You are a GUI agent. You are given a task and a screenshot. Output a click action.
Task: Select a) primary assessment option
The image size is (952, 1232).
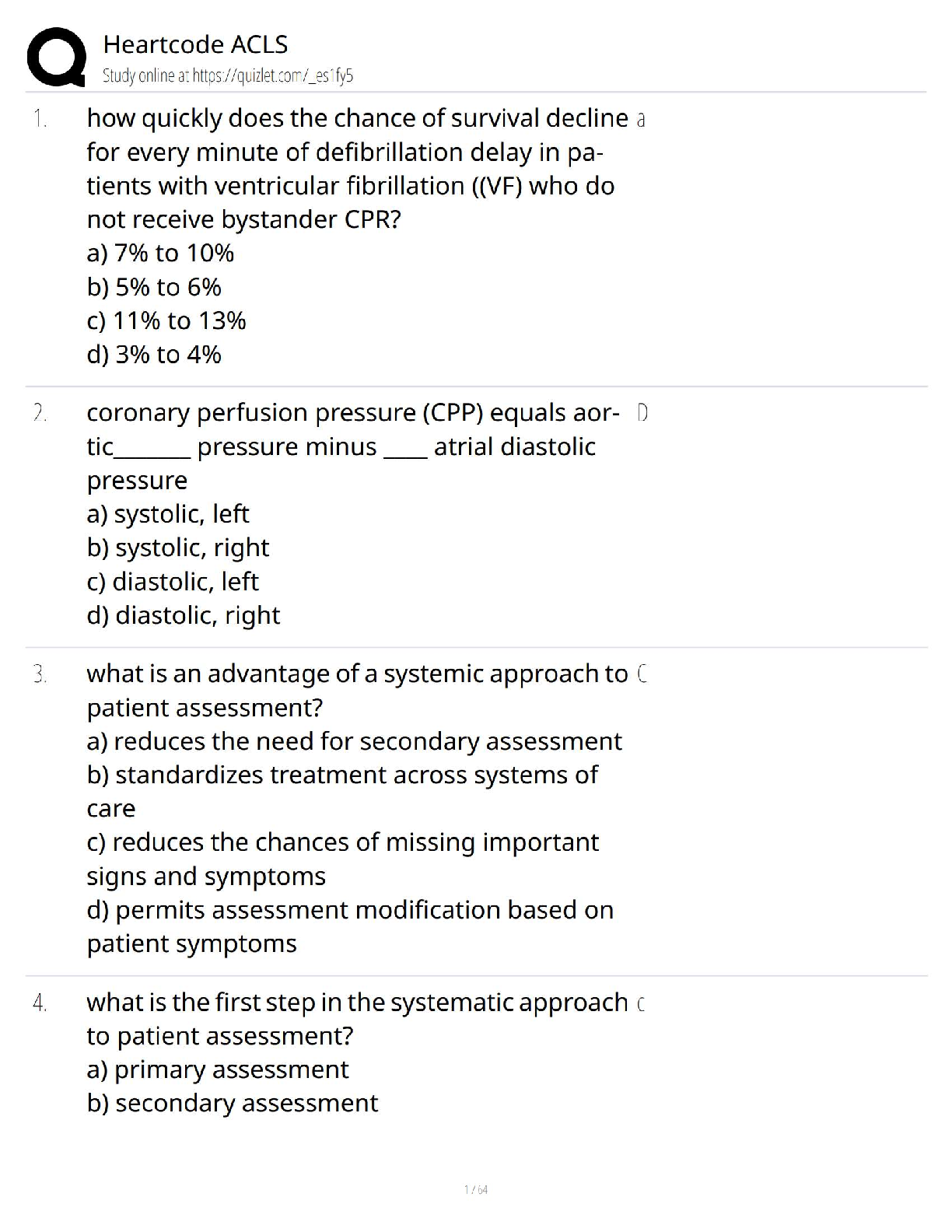click(218, 1070)
